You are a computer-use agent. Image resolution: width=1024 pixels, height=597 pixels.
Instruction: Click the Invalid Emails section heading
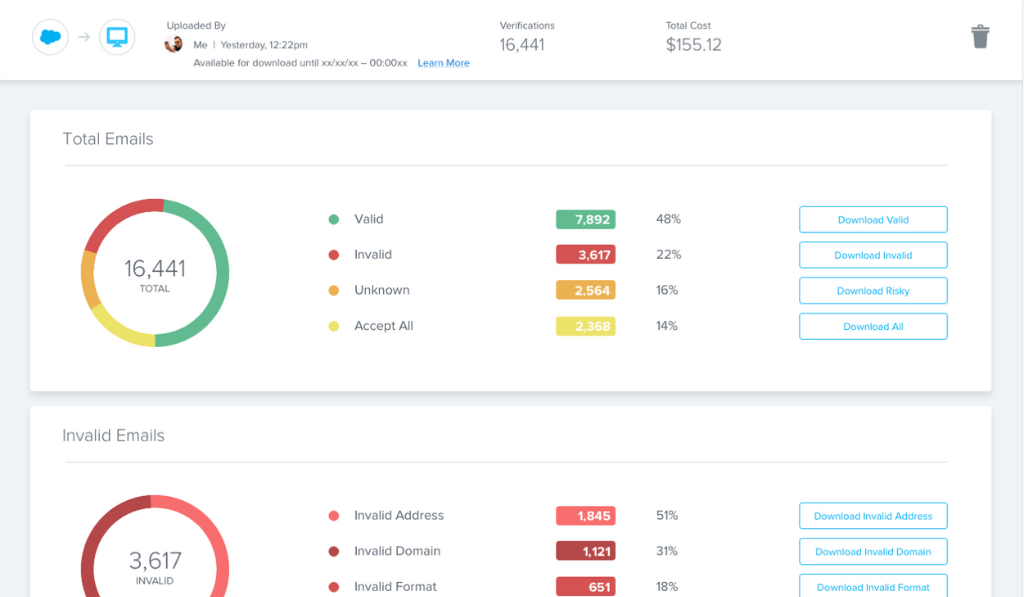click(x=113, y=435)
